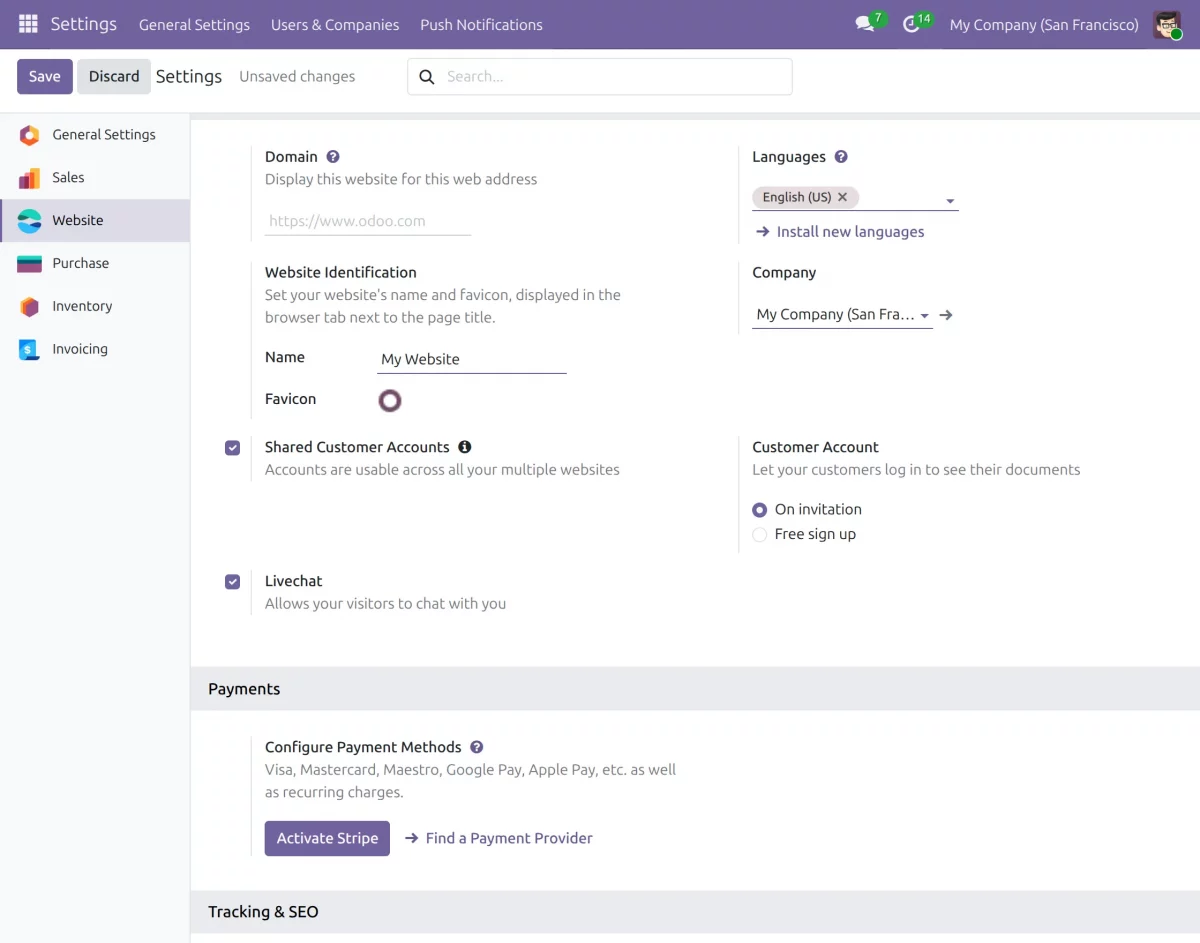Open the Push Notifications menu
This screenshot has width=1200, height=943.
pyautogui.click(x=481, y=25)
